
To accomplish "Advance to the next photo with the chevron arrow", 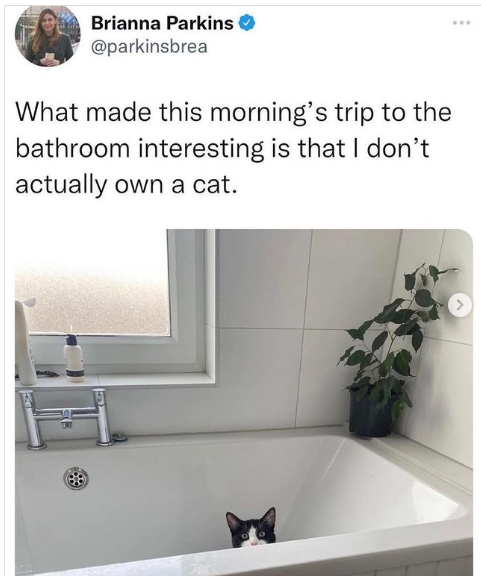I will tap(460, 305).
